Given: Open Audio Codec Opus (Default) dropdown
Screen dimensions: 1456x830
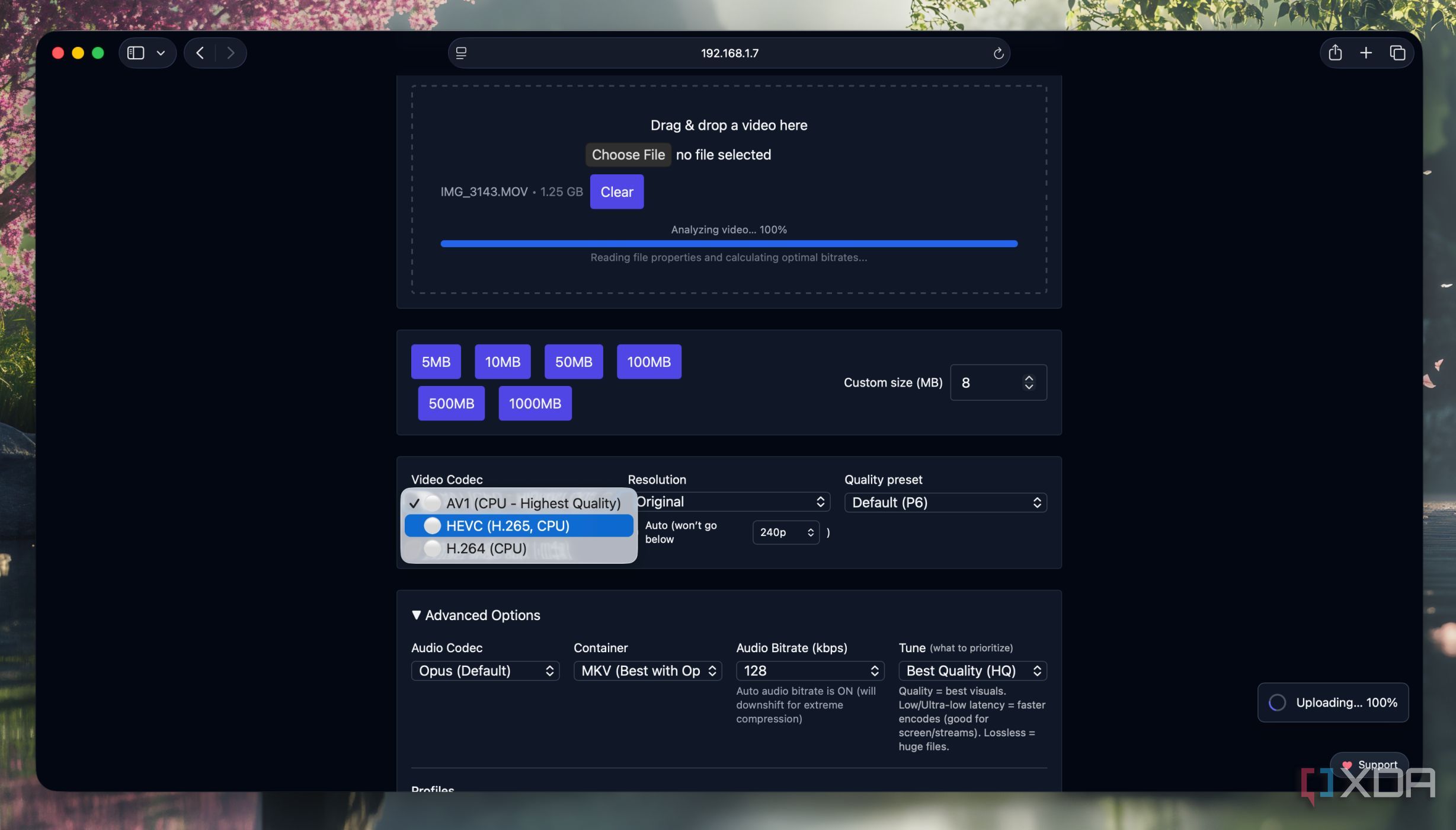Looking at the screenshot, I should coord(485,671).
